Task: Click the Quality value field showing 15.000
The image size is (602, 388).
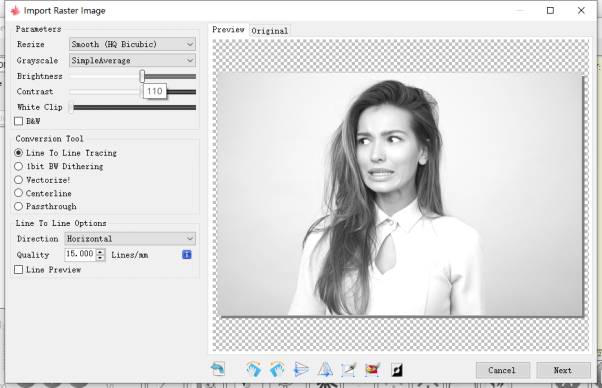Action: point(80,254)
